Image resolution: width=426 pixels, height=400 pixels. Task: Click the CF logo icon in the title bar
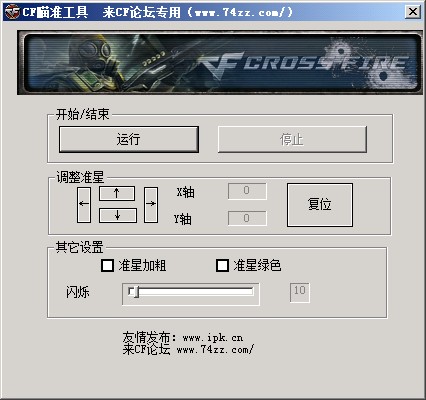pos(12,12)
